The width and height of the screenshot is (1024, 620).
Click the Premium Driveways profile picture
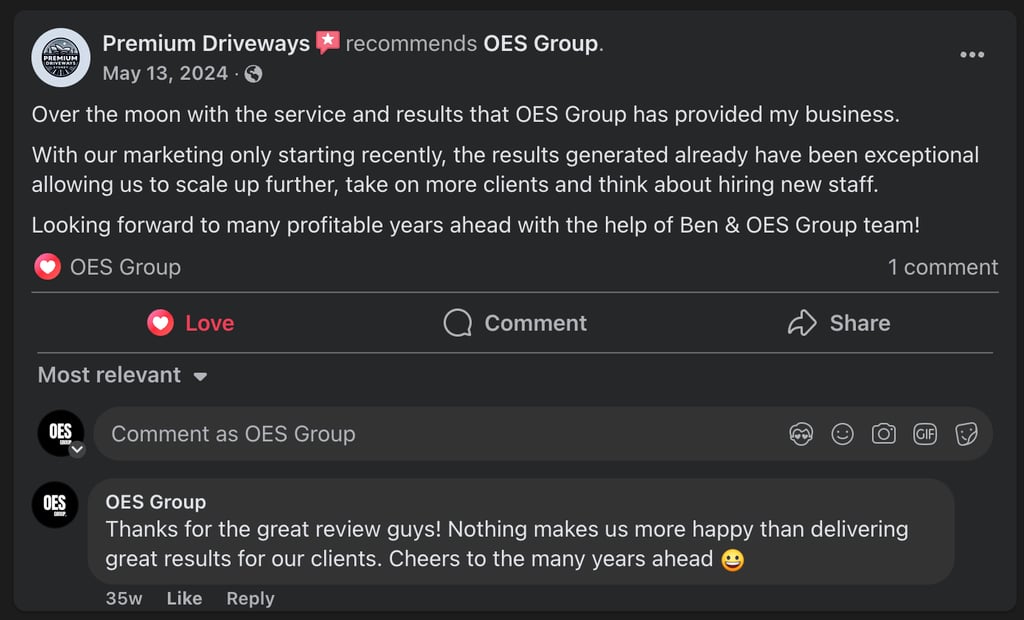point(61,58)
